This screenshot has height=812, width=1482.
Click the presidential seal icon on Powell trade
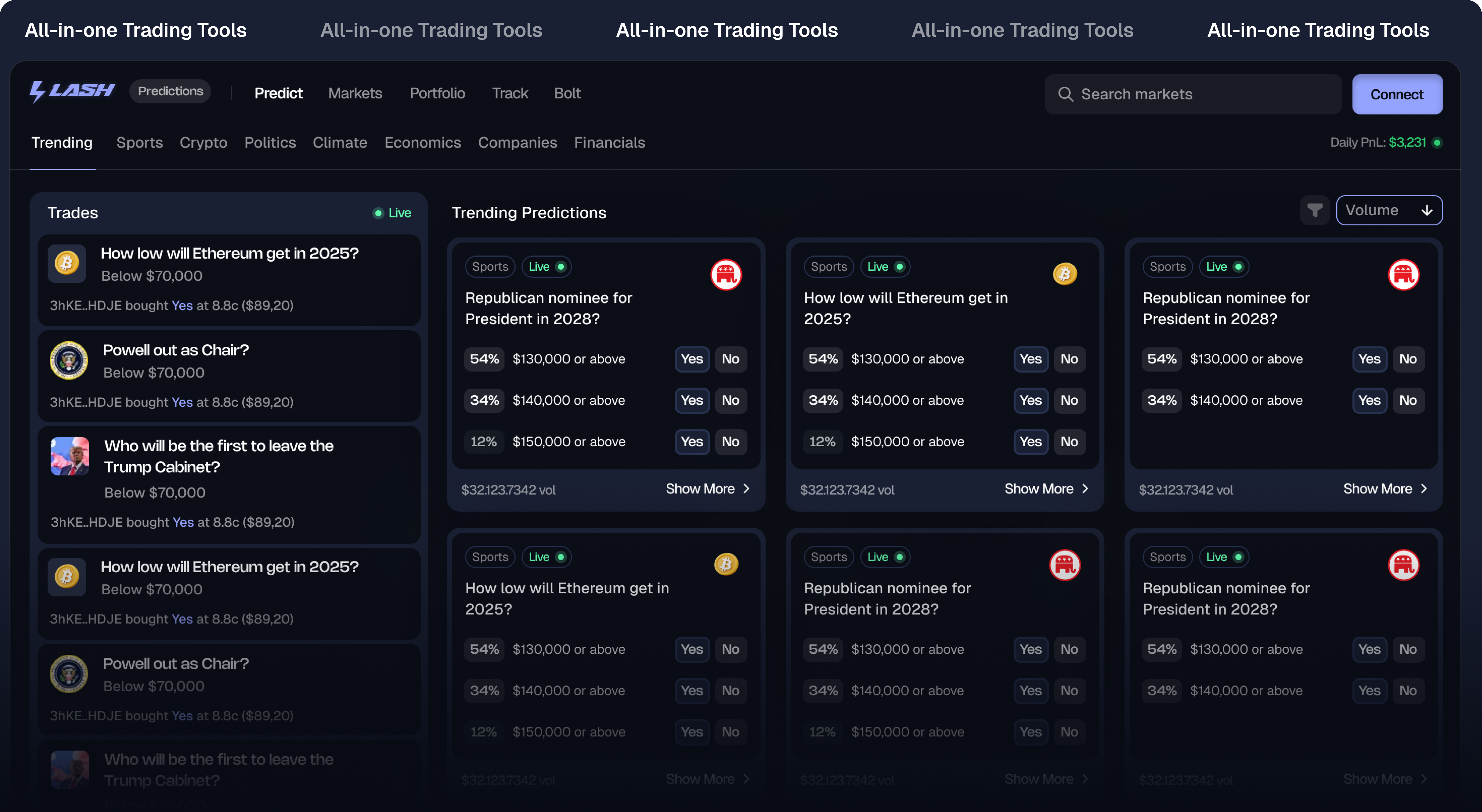pos(68,360)
